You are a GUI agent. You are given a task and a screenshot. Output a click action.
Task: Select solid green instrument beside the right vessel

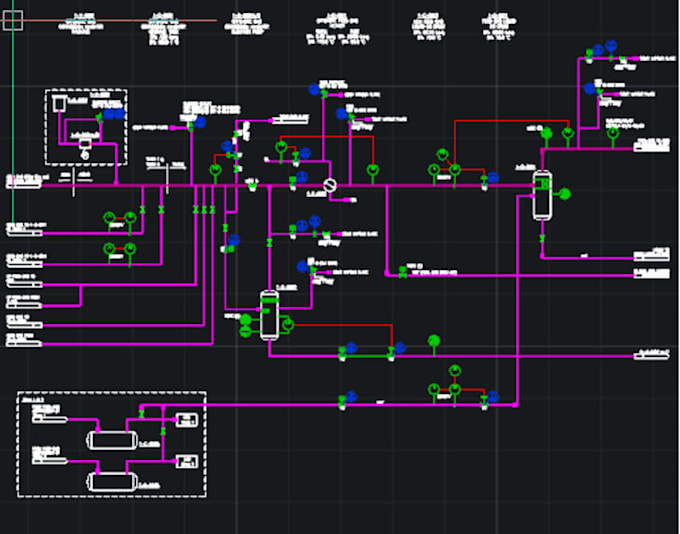pyautogui.click(x=564, y=194)
